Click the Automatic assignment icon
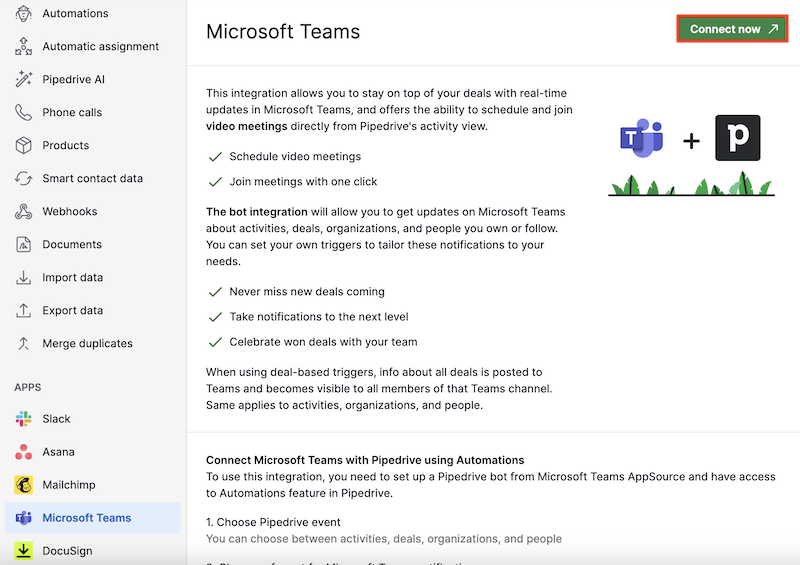This screenshot has width=800, height=565. 23,46
